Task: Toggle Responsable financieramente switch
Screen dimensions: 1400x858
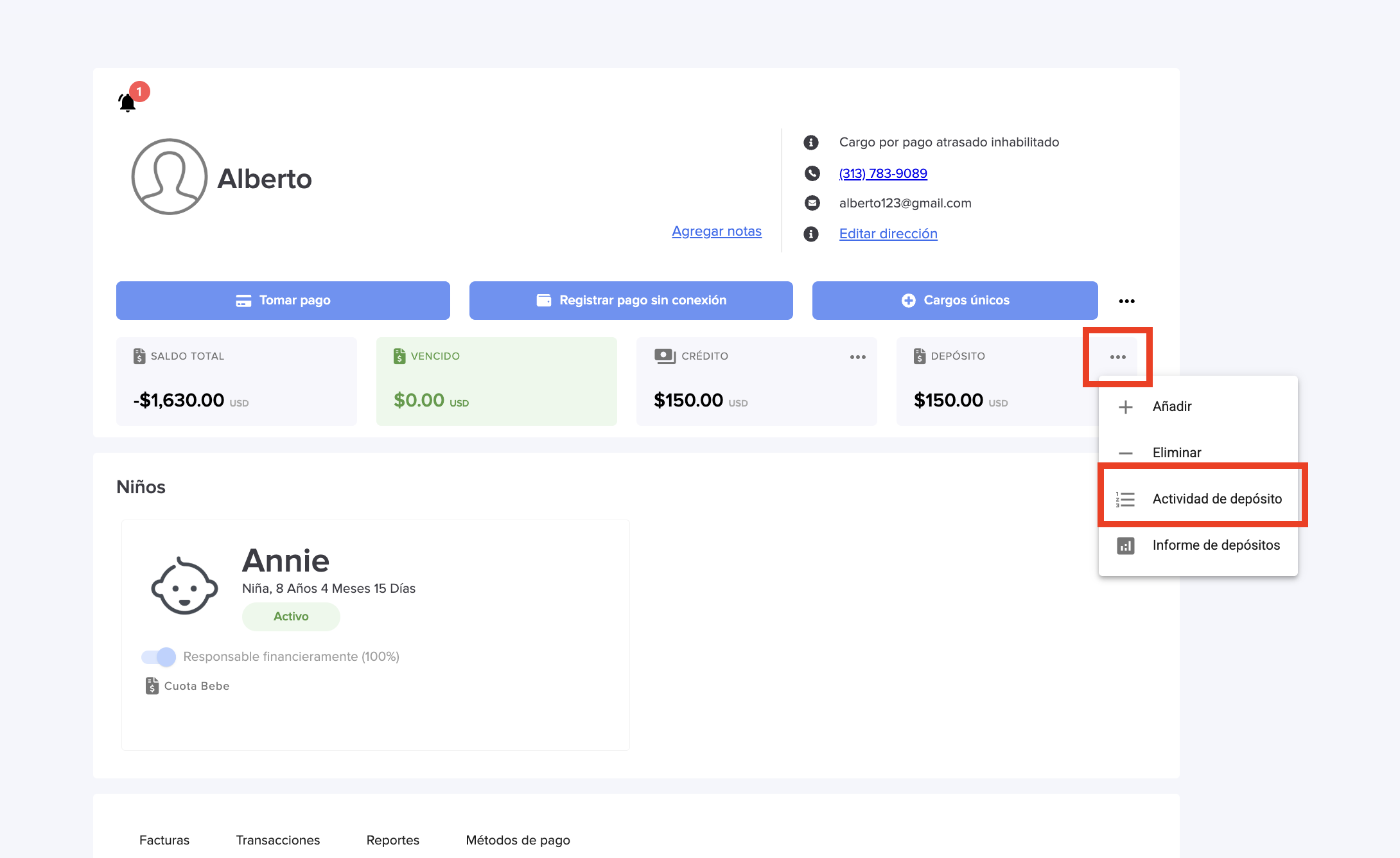Action: pyautogui.click(x=159, y=656)
